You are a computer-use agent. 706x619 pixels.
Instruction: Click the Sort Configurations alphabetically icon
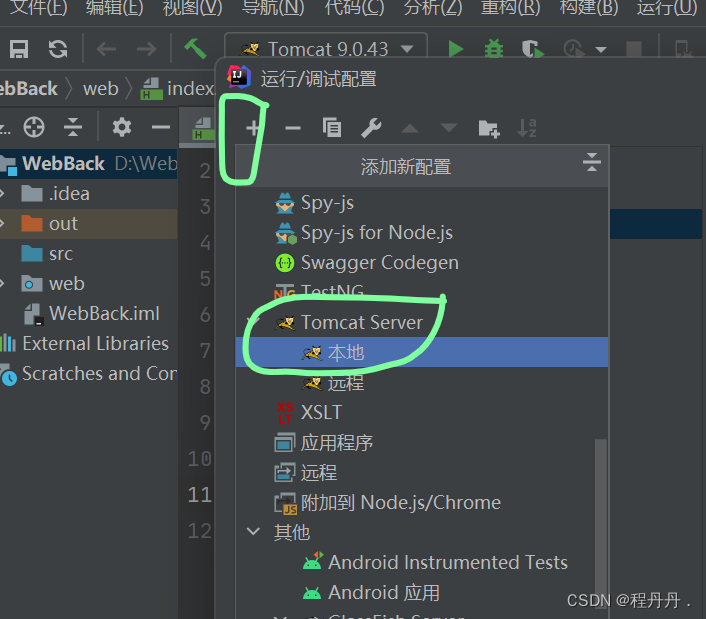(527, 128)
